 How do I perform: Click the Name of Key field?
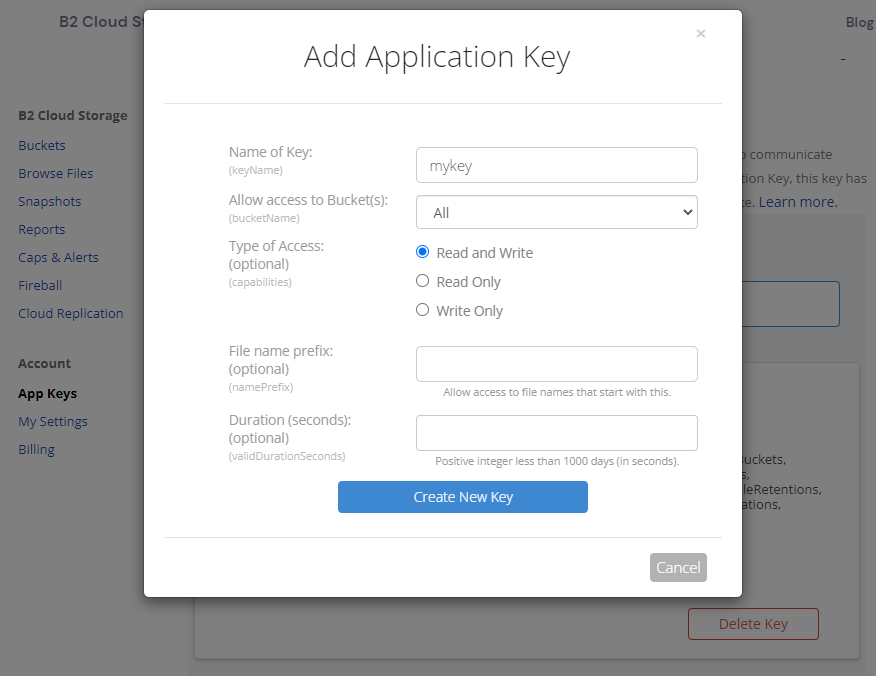[556, 166]
